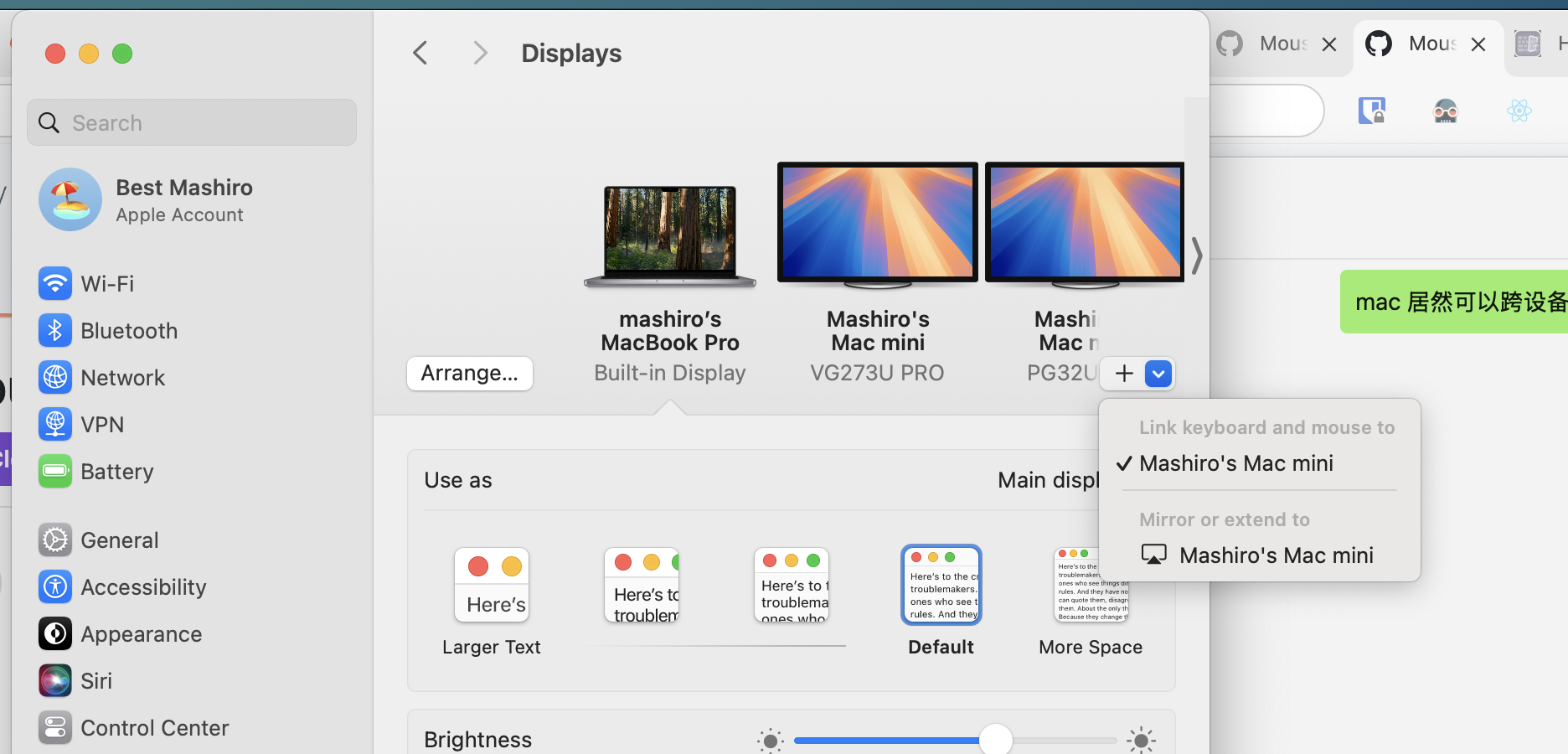Click the Best Mashiro account avatar
The width and height of the screenshot is (1568, 754).
click(x=70, y=199)
